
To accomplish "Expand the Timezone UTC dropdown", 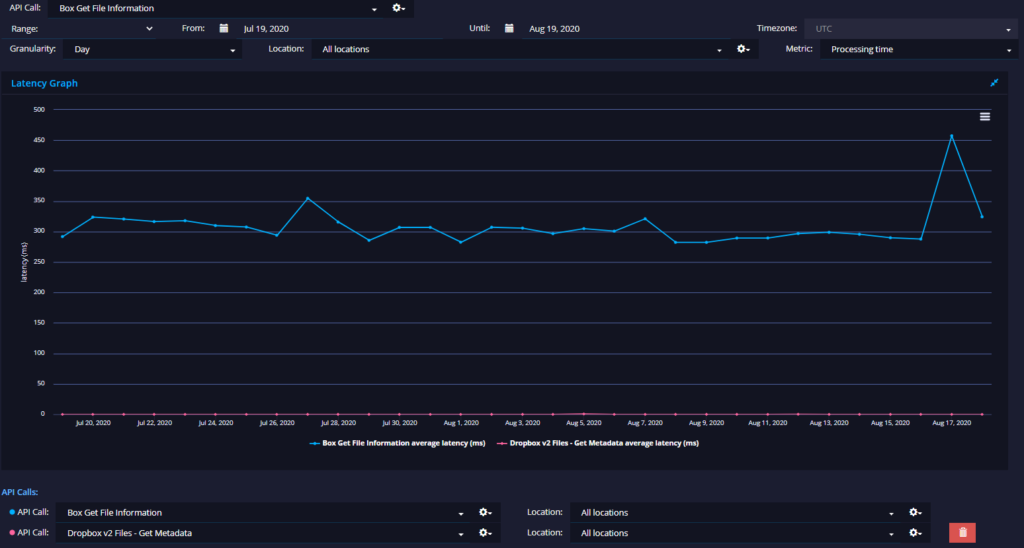I will pyautogui.click(x=911, y=29).
